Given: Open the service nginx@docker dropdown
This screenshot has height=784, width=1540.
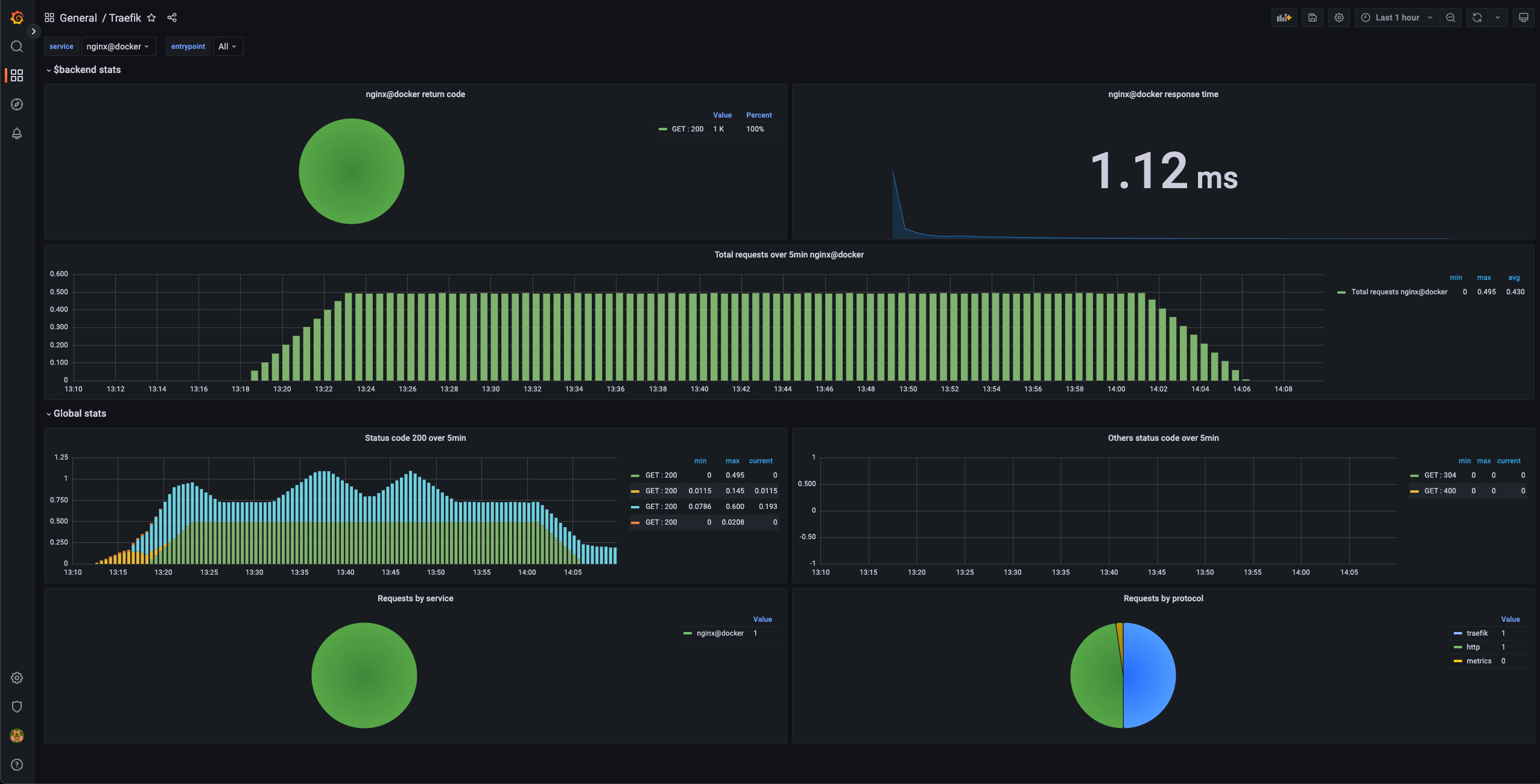Looking at the screenshot, I should (118, 46).
